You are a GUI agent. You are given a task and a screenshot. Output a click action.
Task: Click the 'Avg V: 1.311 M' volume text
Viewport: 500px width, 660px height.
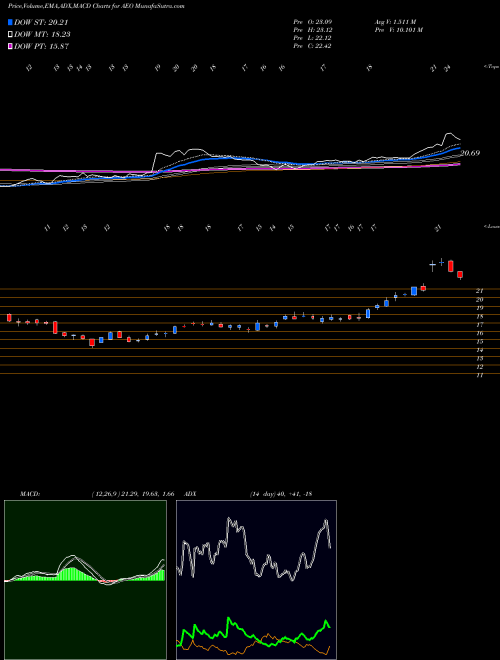pos(395,21)
